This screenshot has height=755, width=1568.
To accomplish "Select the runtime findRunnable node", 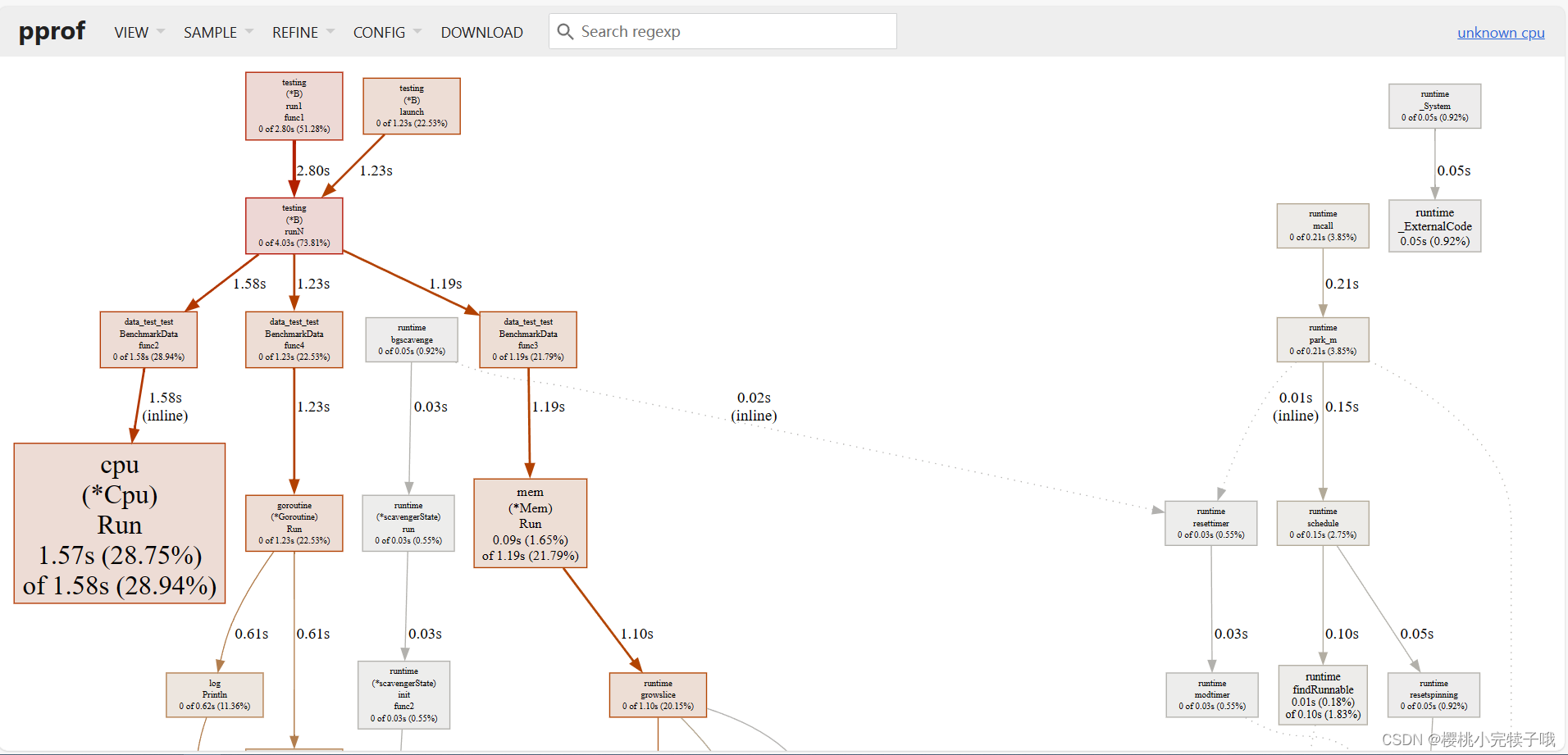I will [1323, 695].
